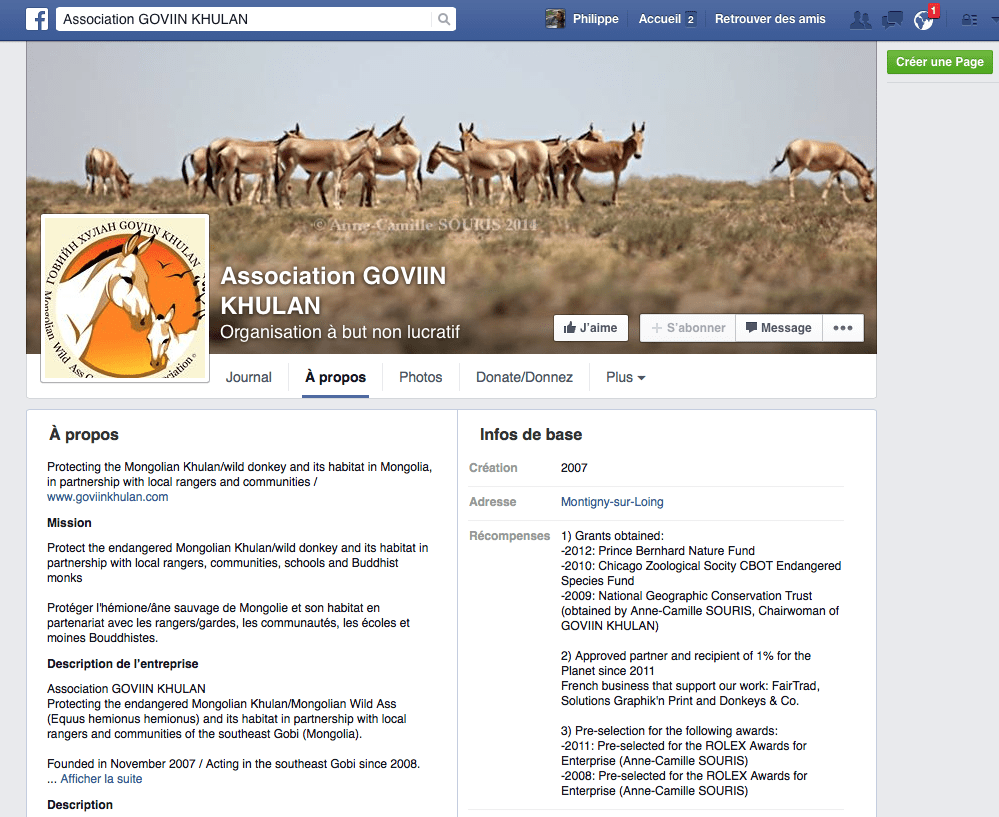The width and height of the screenshot is (999, 817).
Task: Open the messages chat icon
Action: 891,19
